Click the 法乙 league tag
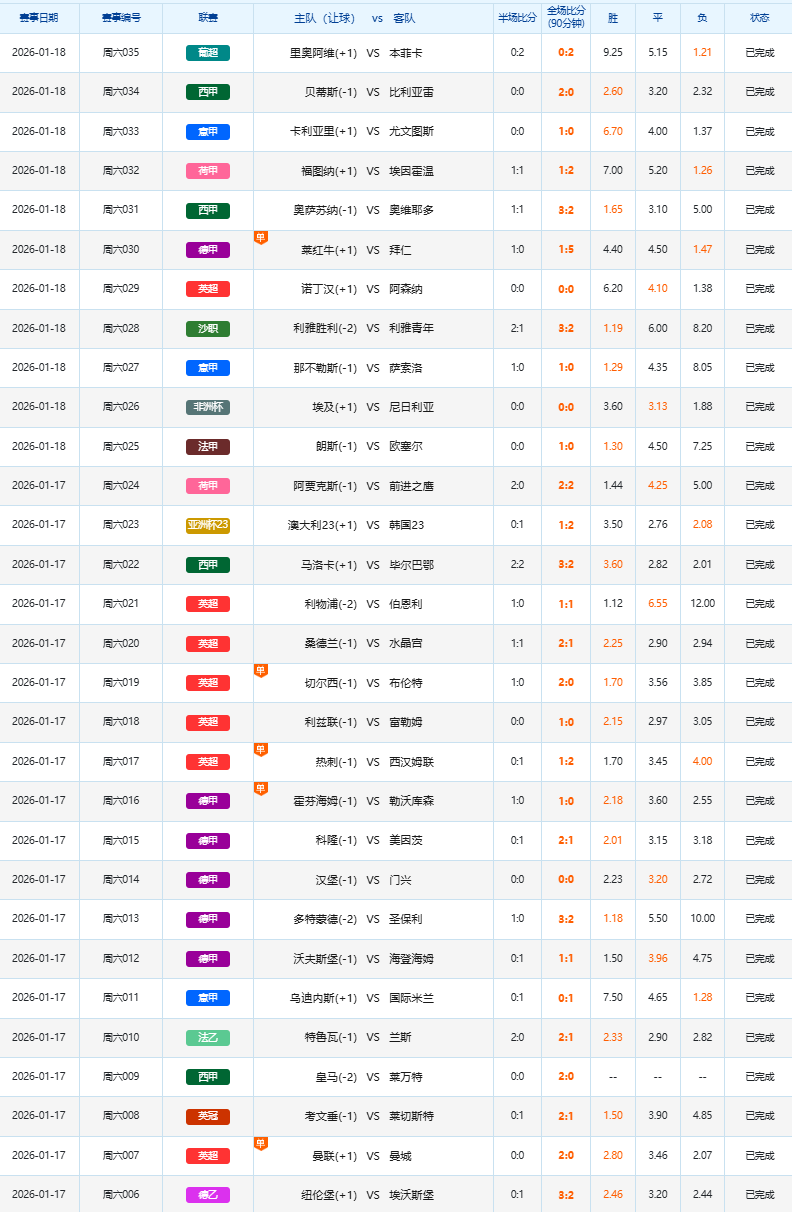This screenshot has width=792, height=1212. tap(208, 1037)
